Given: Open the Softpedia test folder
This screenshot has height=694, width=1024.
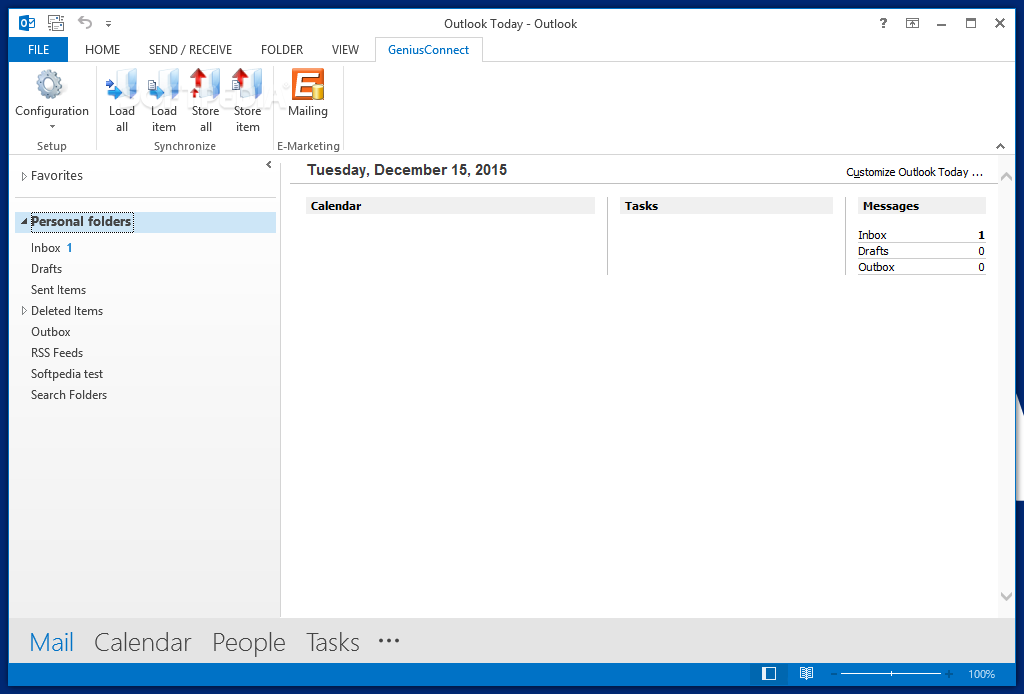Looking at the screenshot, I should pos(67,373).
